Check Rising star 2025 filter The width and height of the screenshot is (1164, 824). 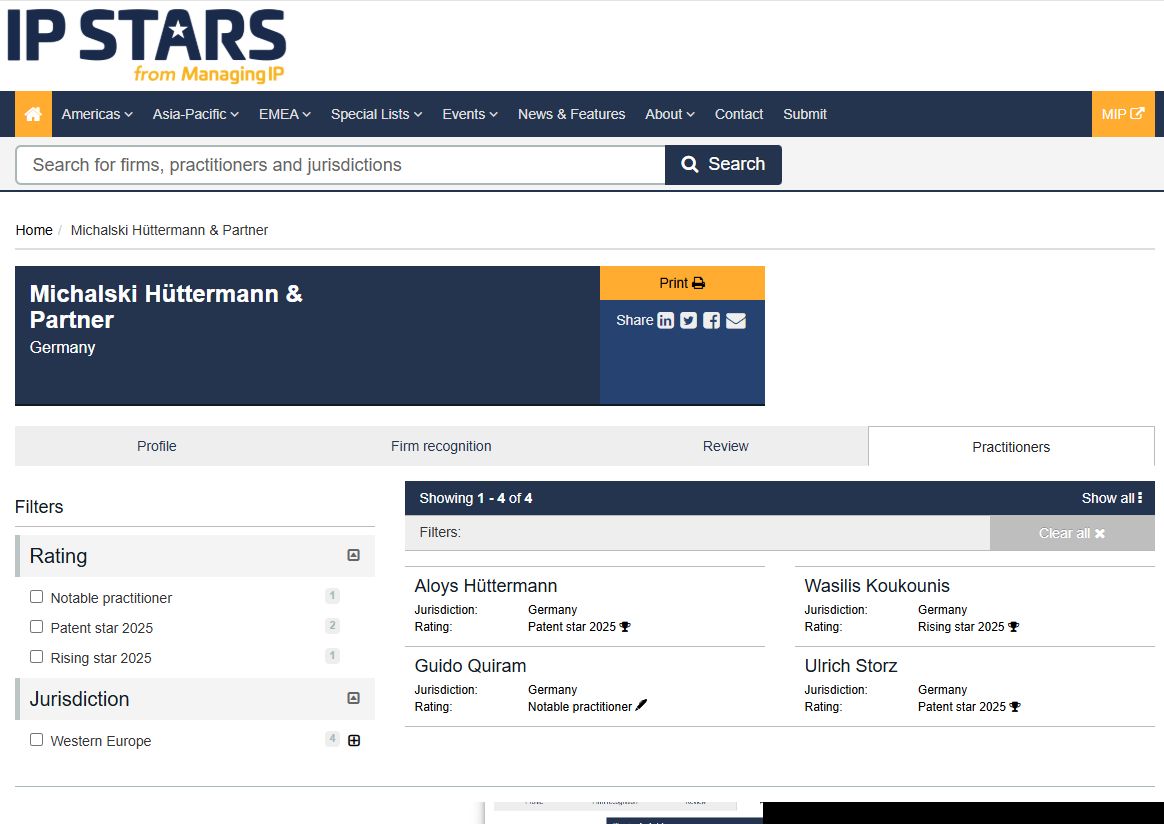36,656
